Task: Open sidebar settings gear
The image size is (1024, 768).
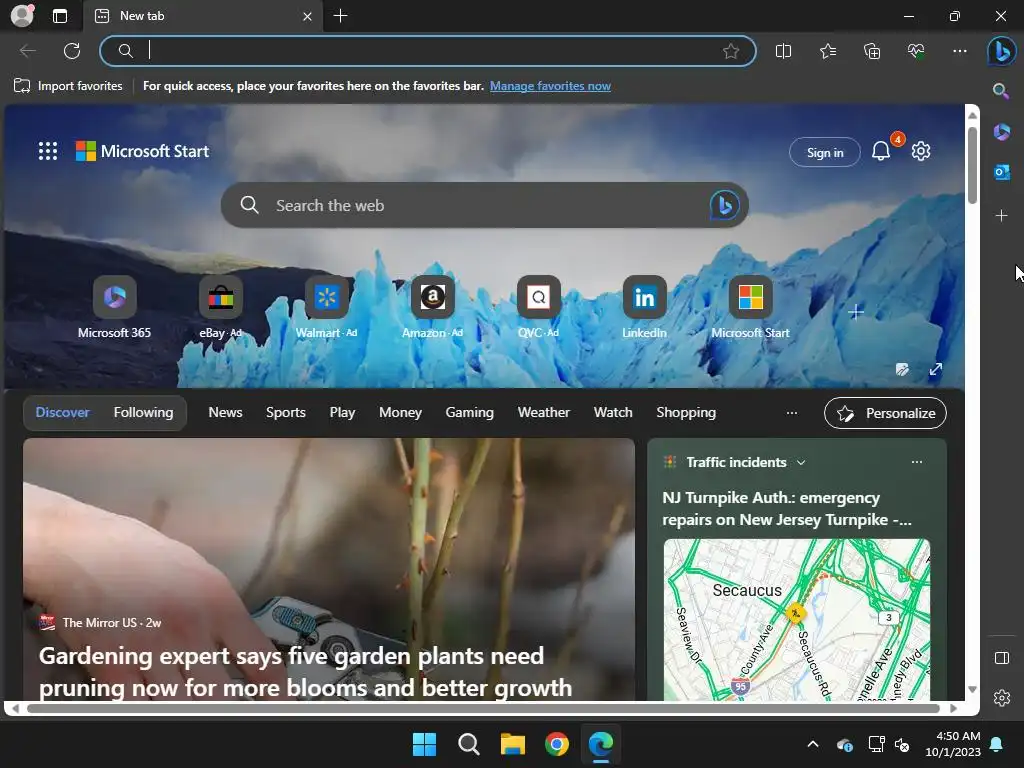Action: coord(1001,698)
